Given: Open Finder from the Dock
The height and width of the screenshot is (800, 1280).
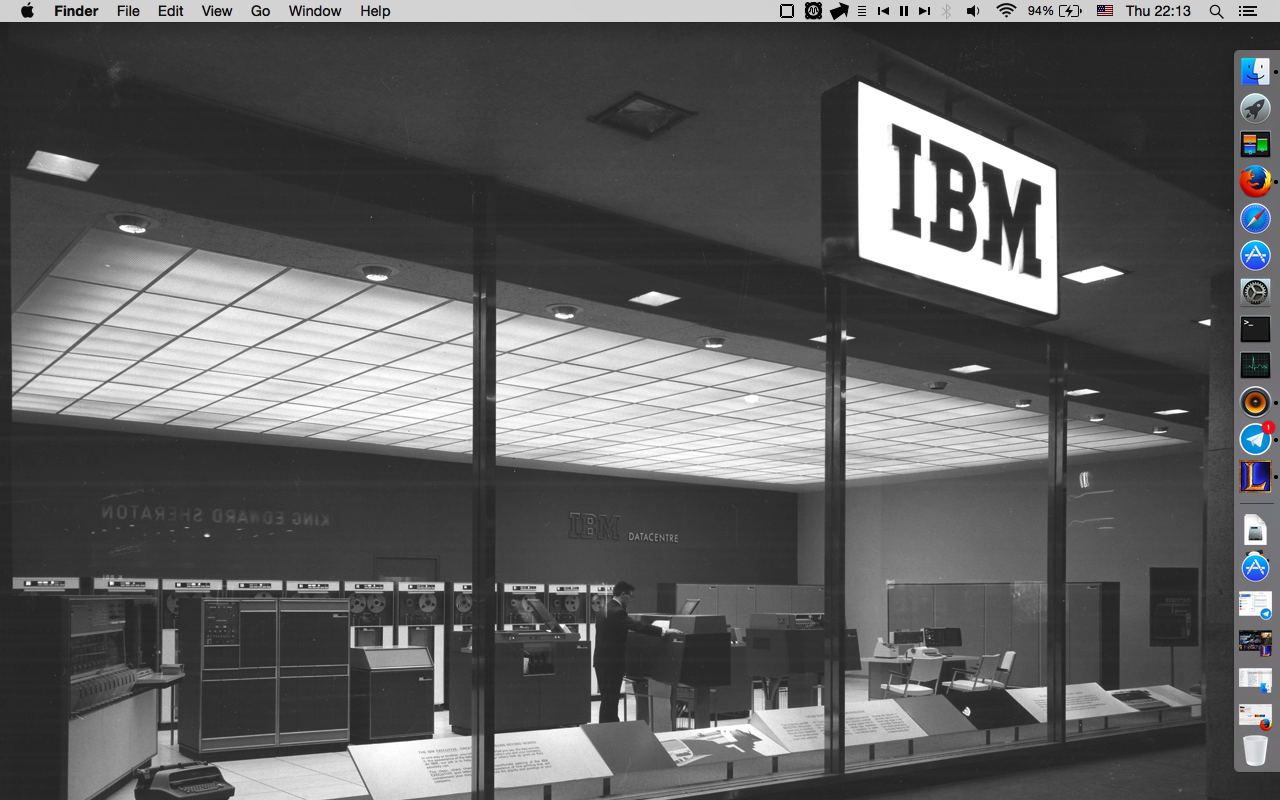Looking at the screenshot, I should pyautogui.click(x=1255, y=71).
